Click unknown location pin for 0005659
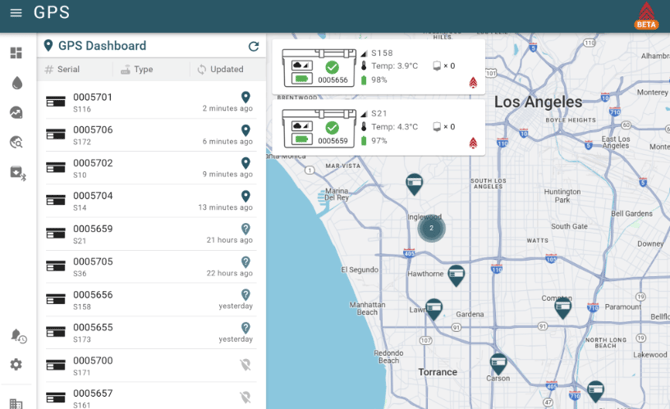 coord(246,229)
